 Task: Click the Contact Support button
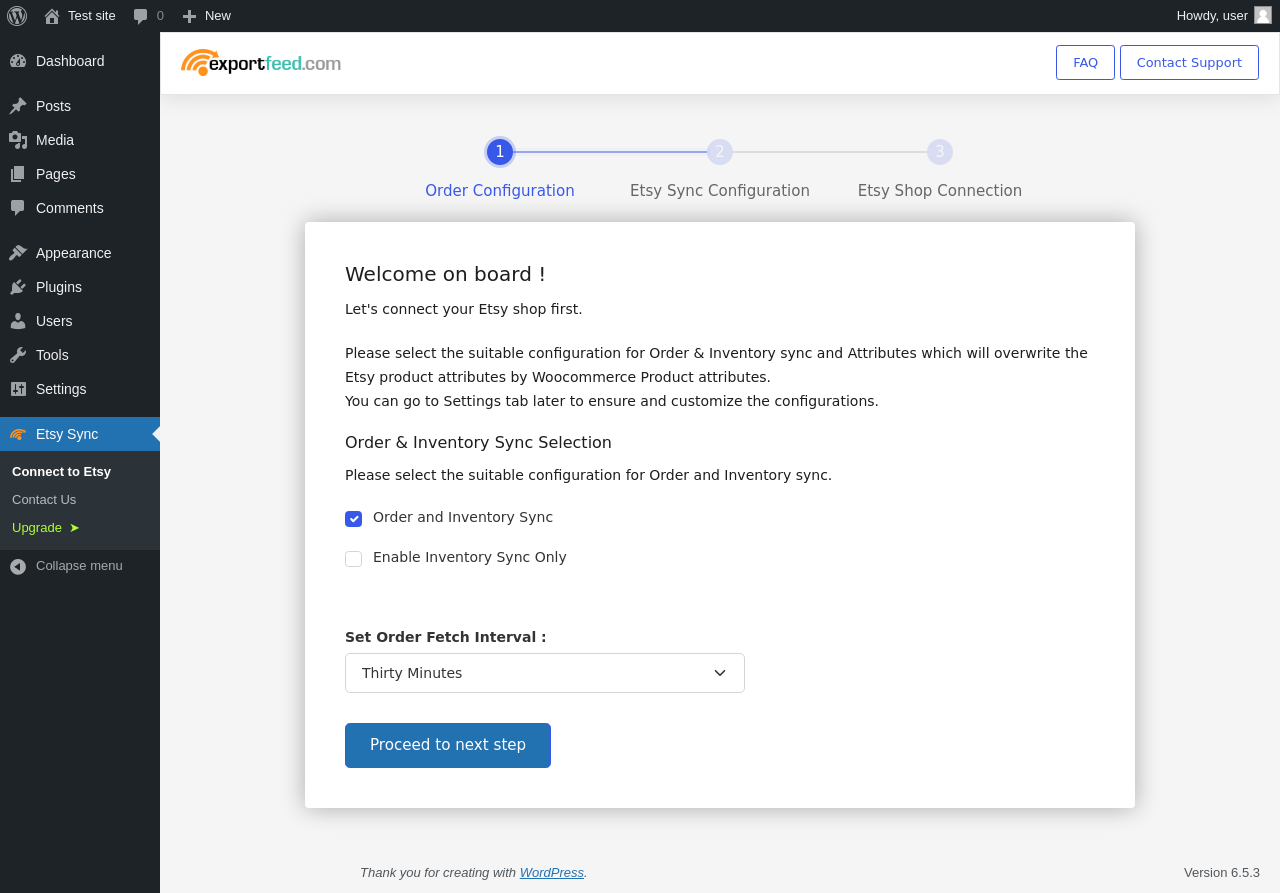click(1189, 62)
